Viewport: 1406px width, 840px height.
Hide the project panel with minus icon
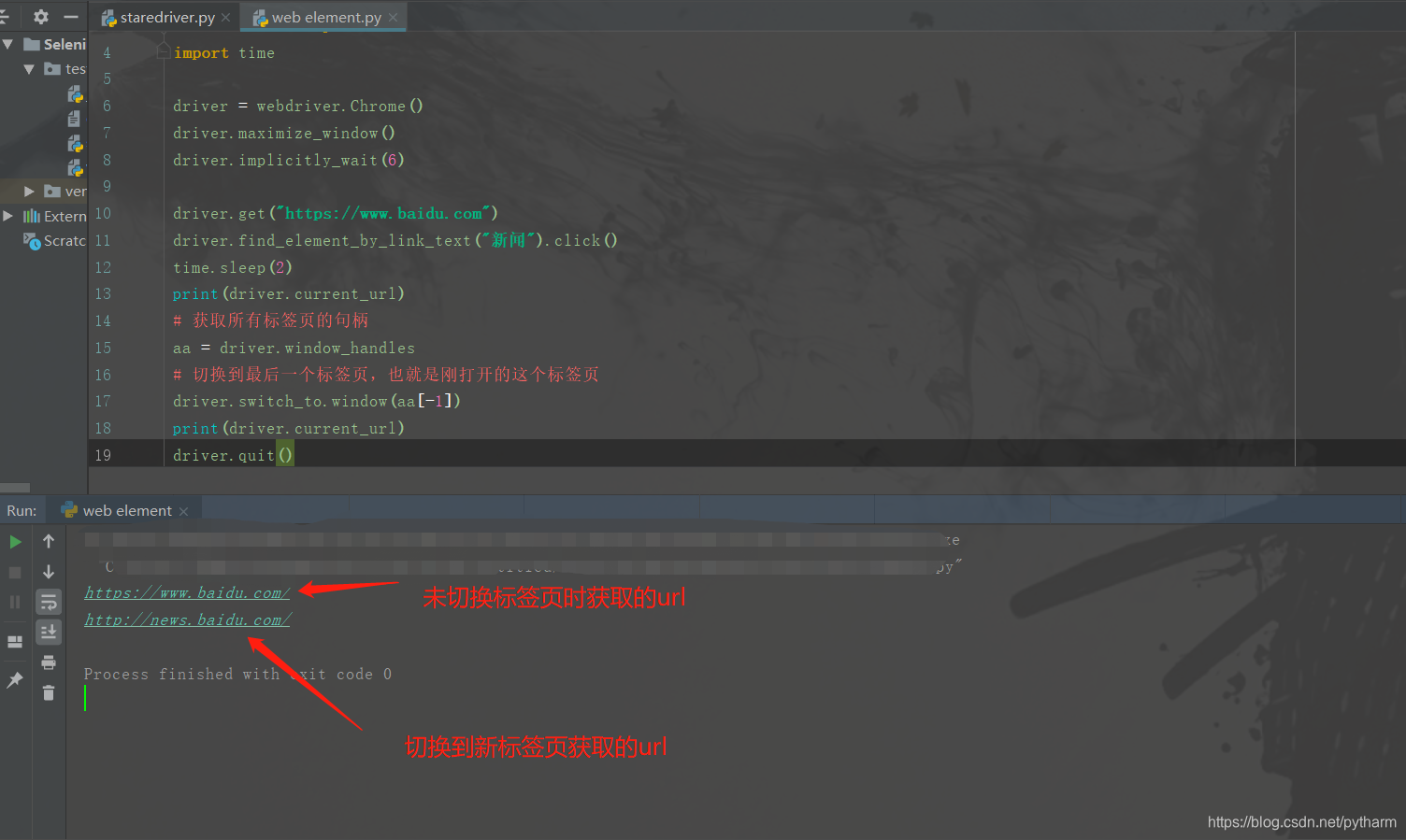[71, 16]
